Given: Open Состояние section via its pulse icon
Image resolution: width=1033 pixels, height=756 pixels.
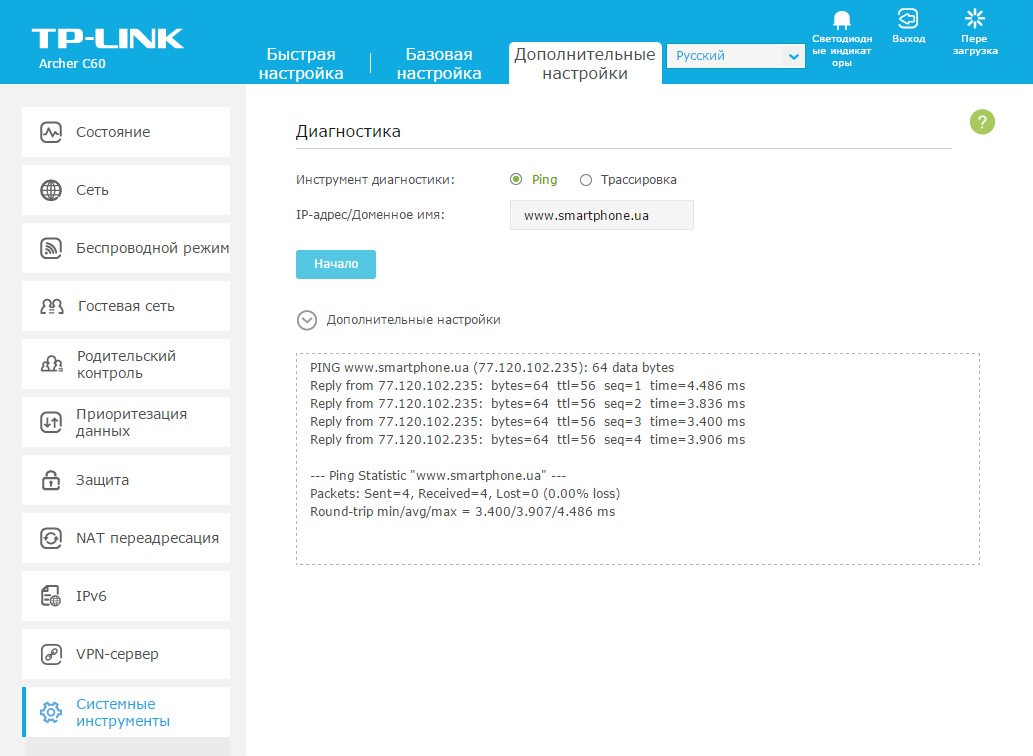Looking at the screenshot, I should [x=51, y=132].
